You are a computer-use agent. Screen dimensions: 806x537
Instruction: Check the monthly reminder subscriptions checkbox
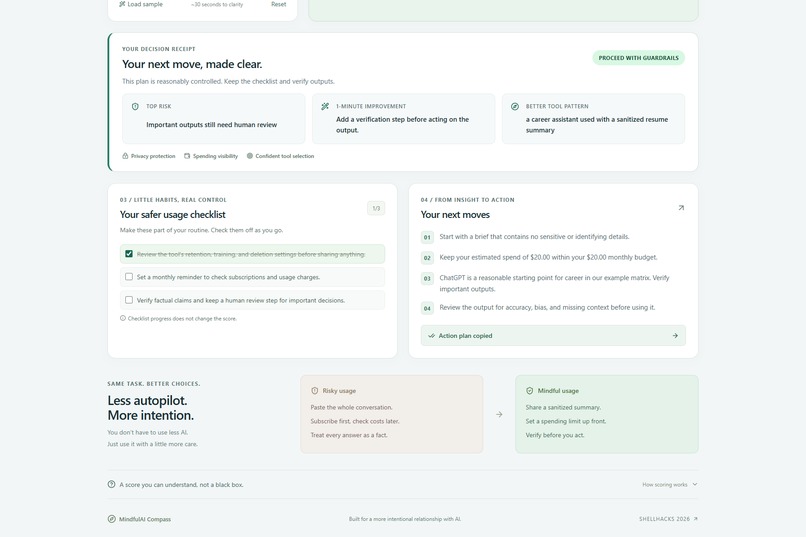129,276
